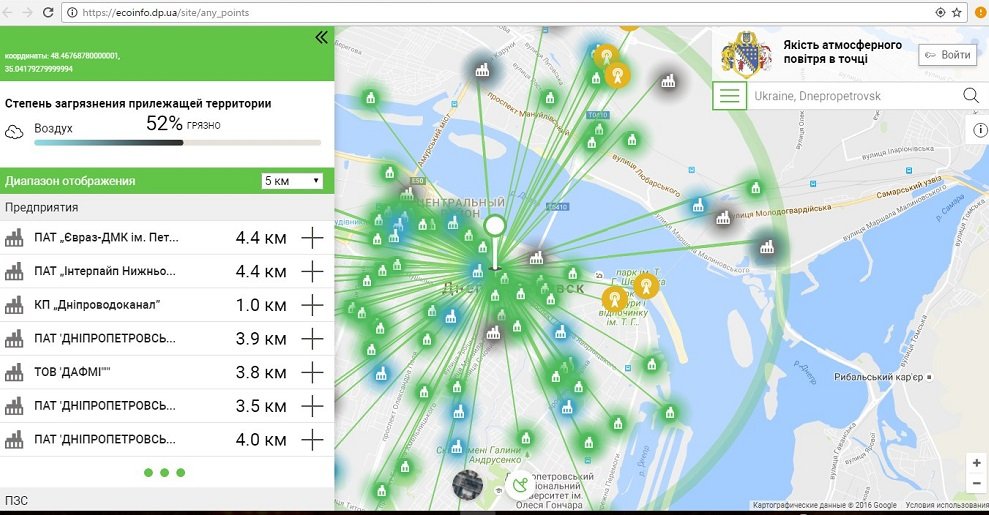This screenshot has width=989, height=515.
Task: Click the search magnifier icon
Action: pyautogui.click(x=969, y=96)
